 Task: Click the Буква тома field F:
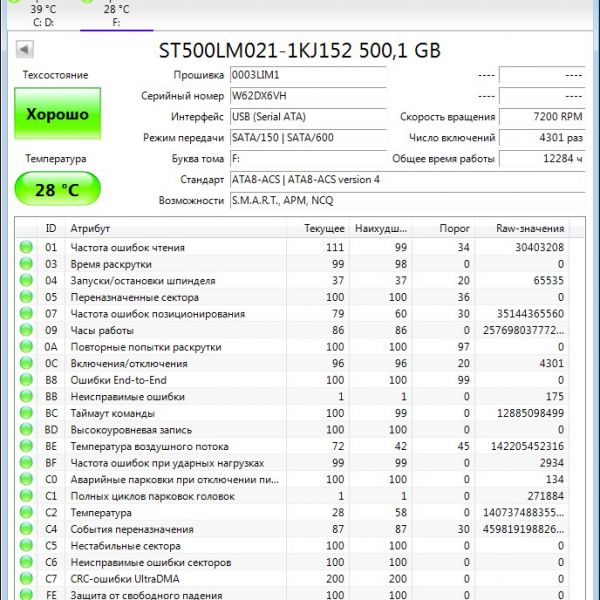point(308,159)
